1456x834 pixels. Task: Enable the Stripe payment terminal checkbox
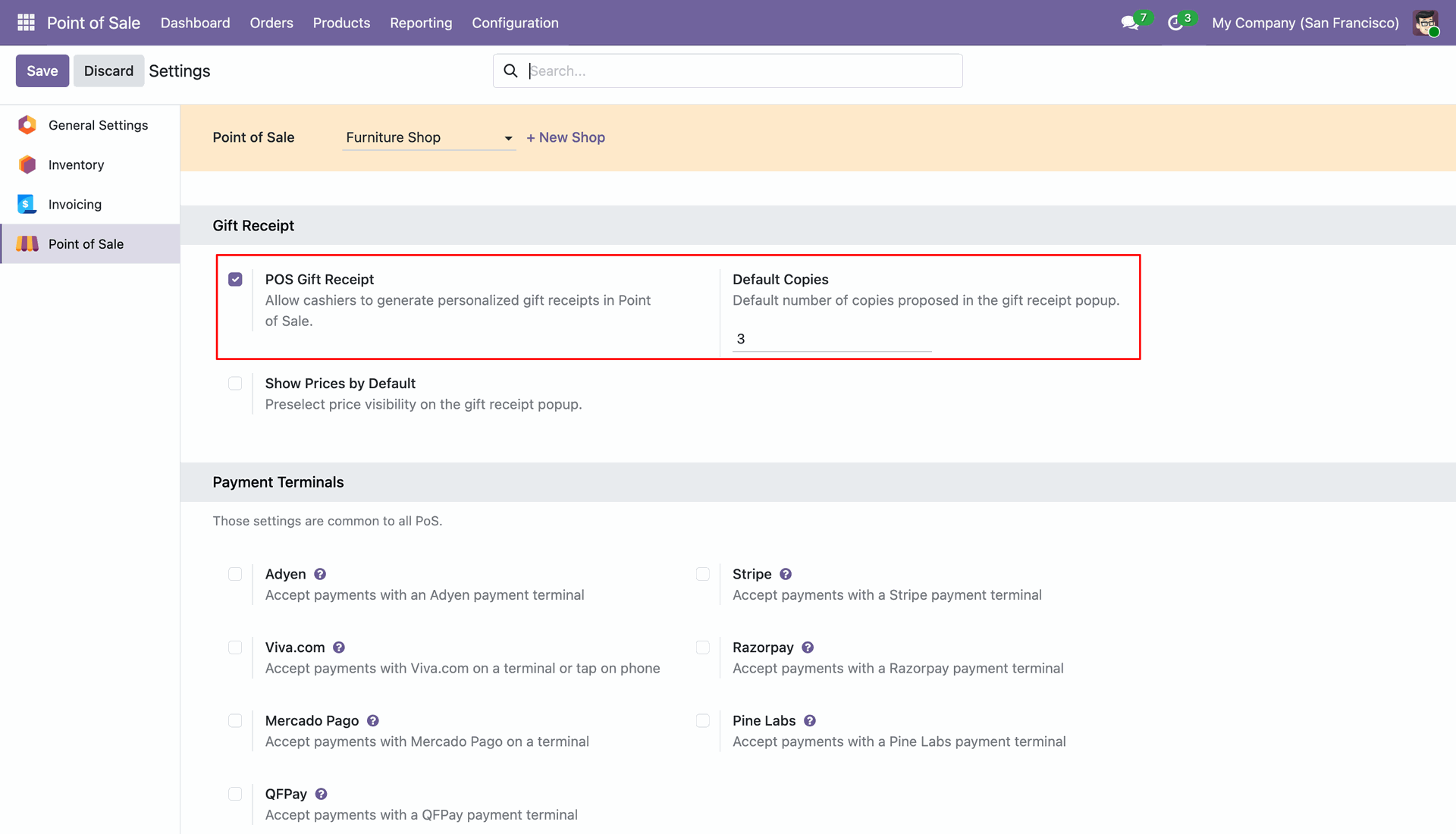[703, 574]
